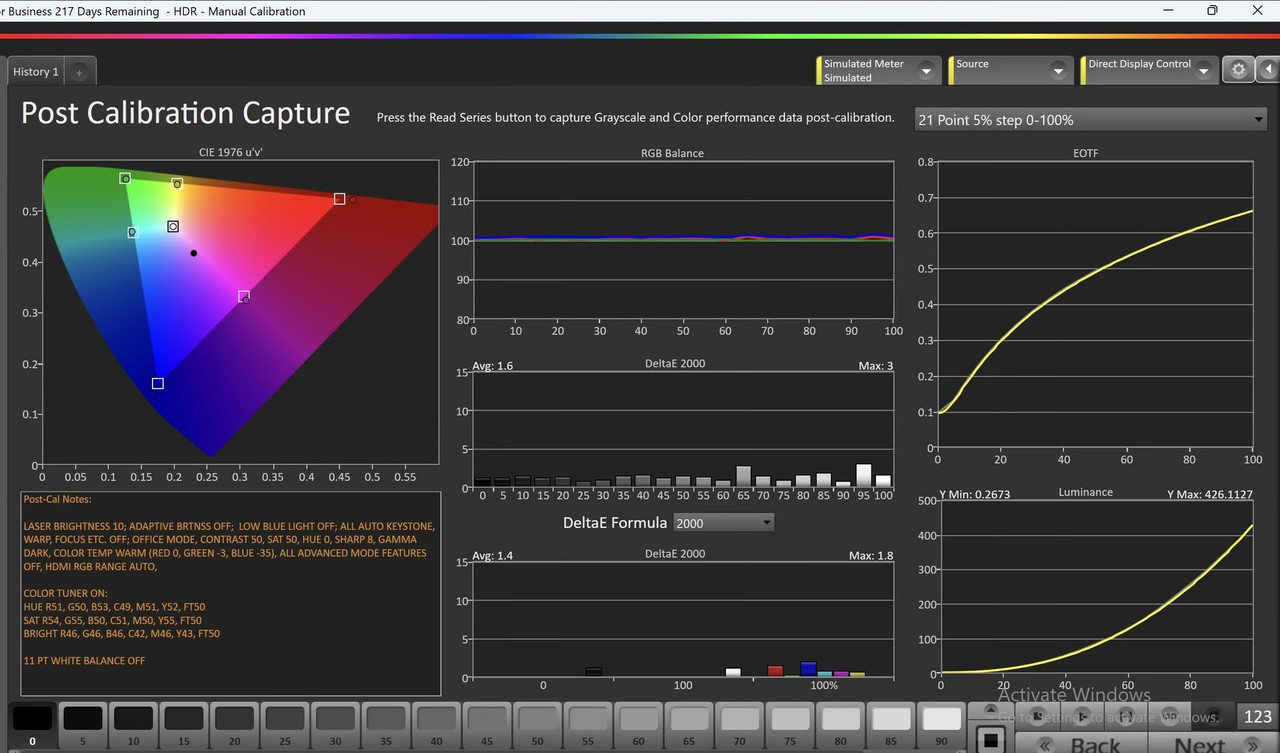This screenshot has width=1280, height=753.
Task: Click the red primary target on CIE chart
Action: tap(340, 199)
